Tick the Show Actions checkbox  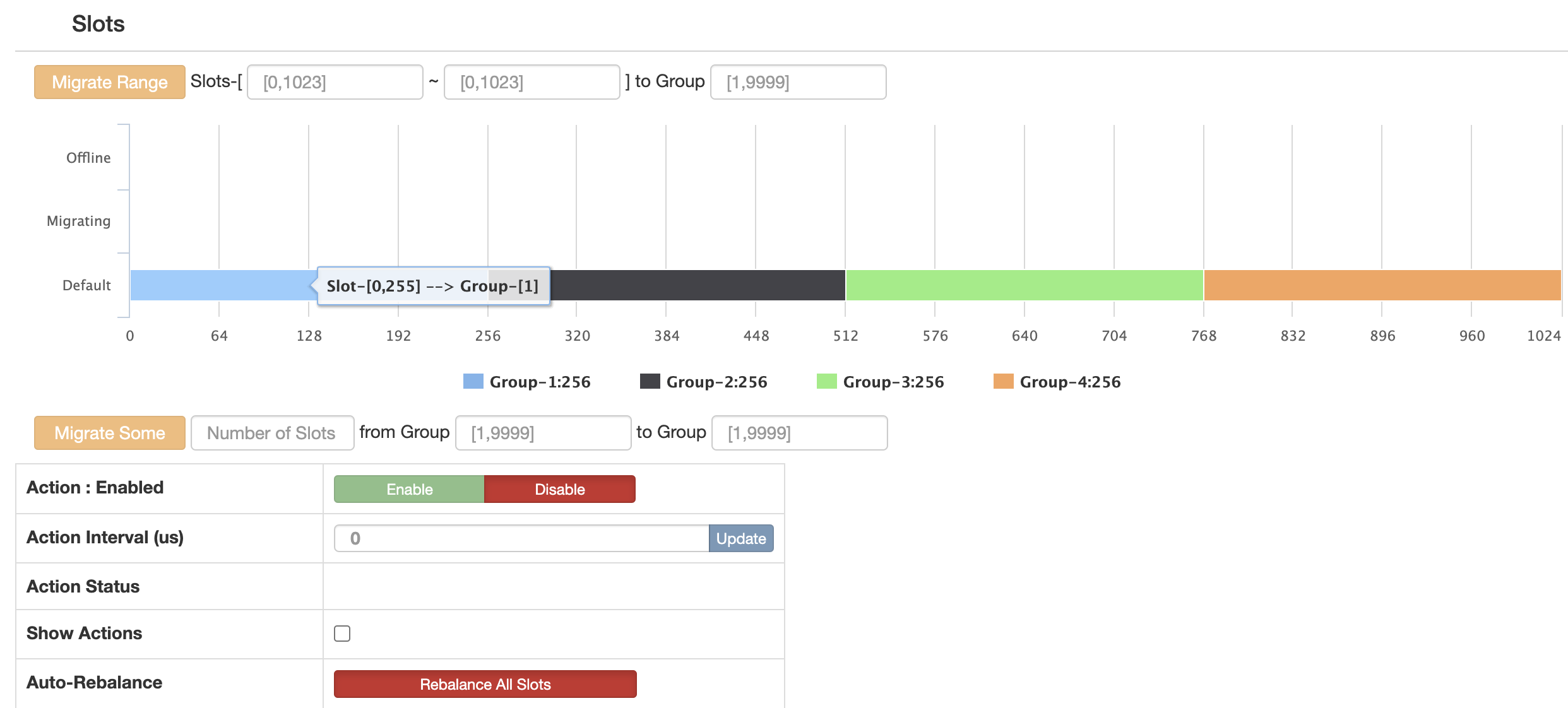click(x=342, y=634)
